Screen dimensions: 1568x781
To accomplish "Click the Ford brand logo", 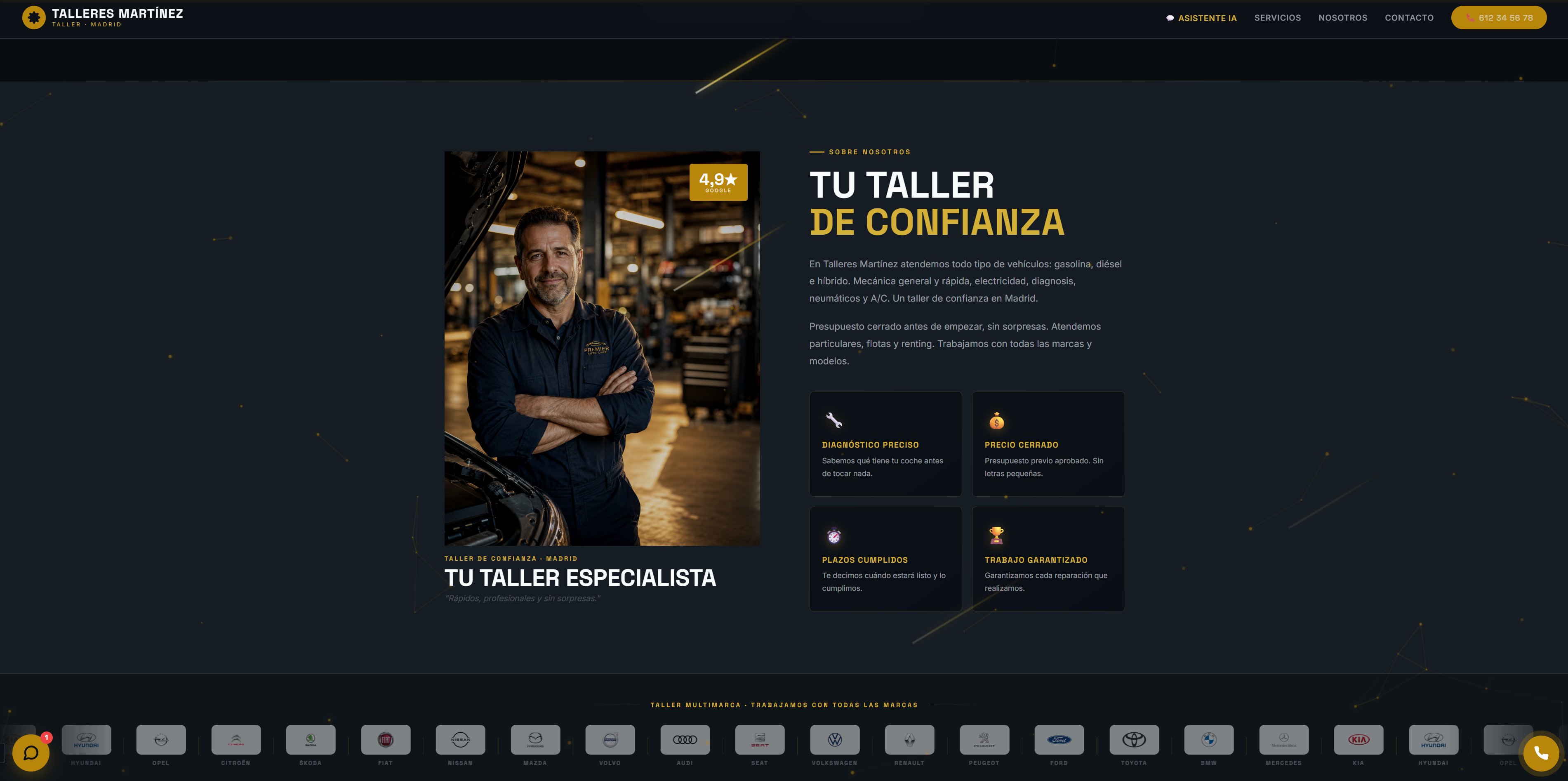I will click(1059, 740).
